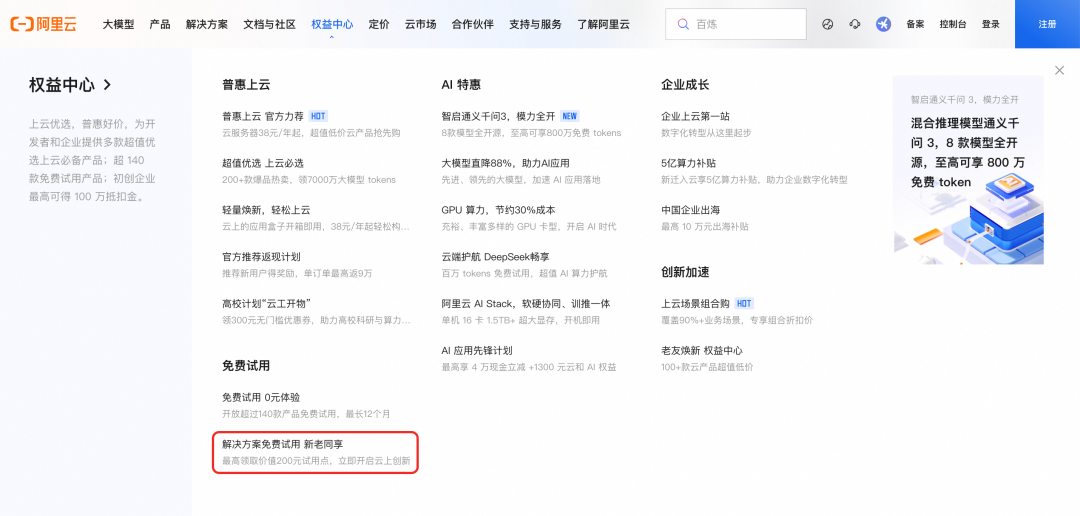This screenshot has width=1080, height=516.
Task: Open the 支持与服务 menu
Action: 535,24
